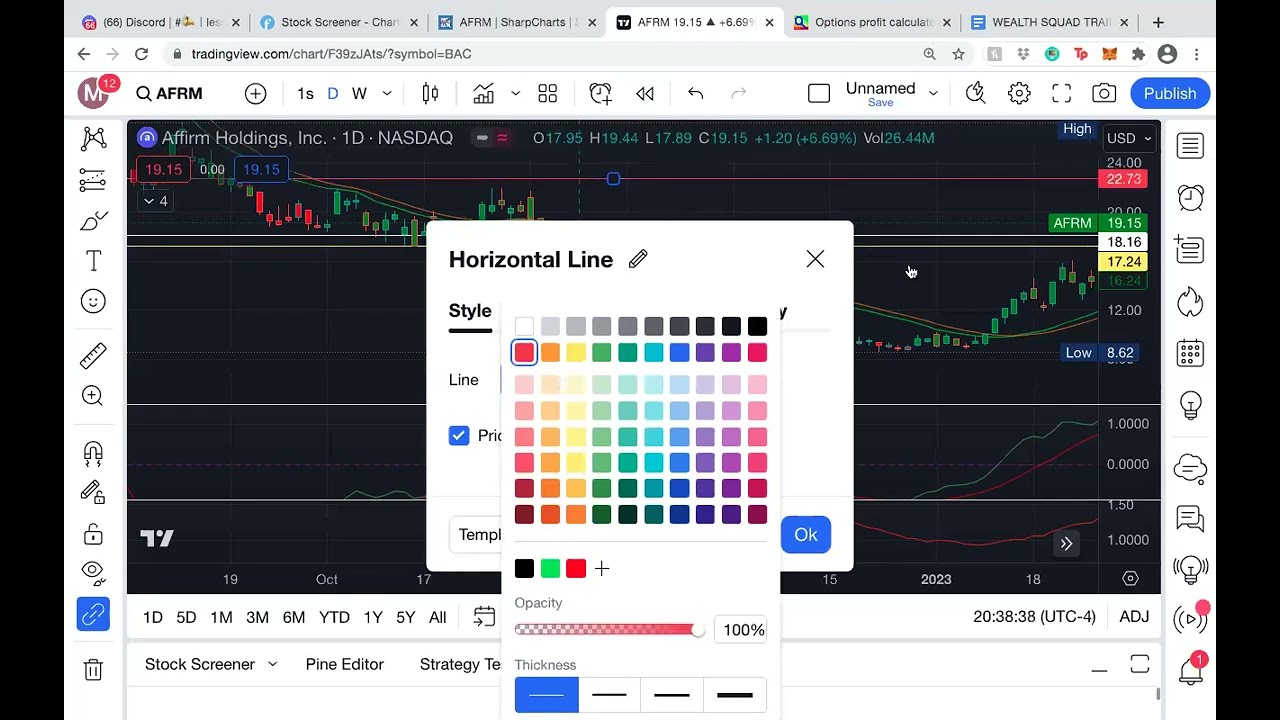Open the Fibonacci pattern tools icon
Viewport: 1280px width, 720px height.
(x=93, y=180)
